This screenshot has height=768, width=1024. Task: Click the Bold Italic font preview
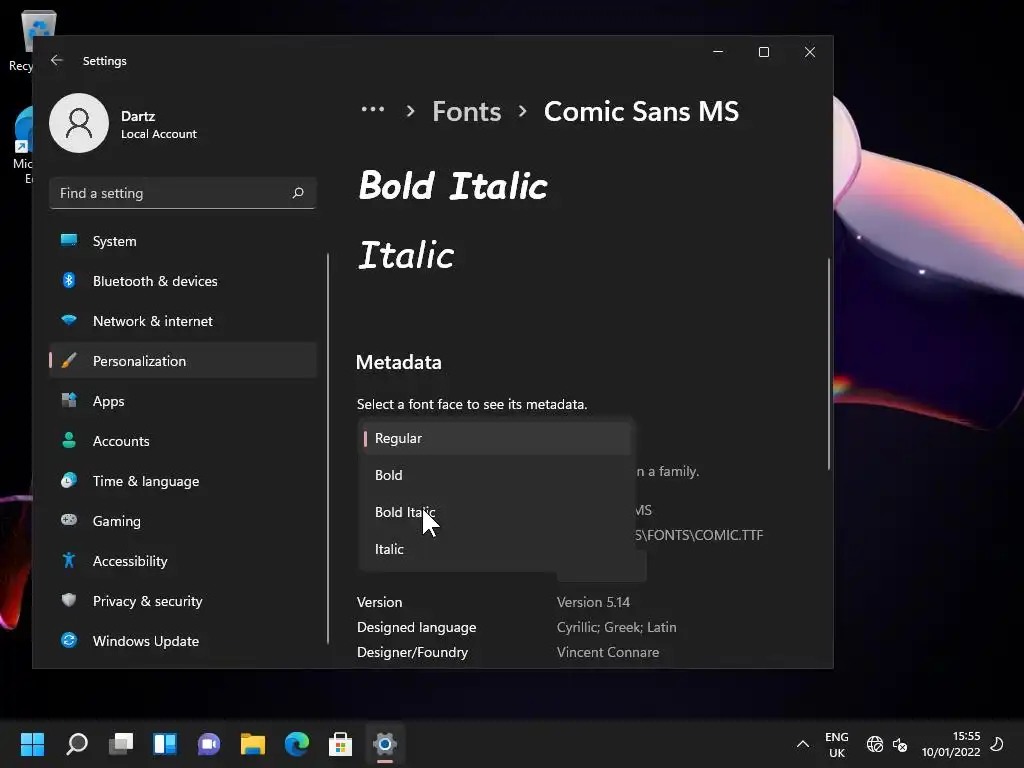pyautogui.click(x=453, y=185)
